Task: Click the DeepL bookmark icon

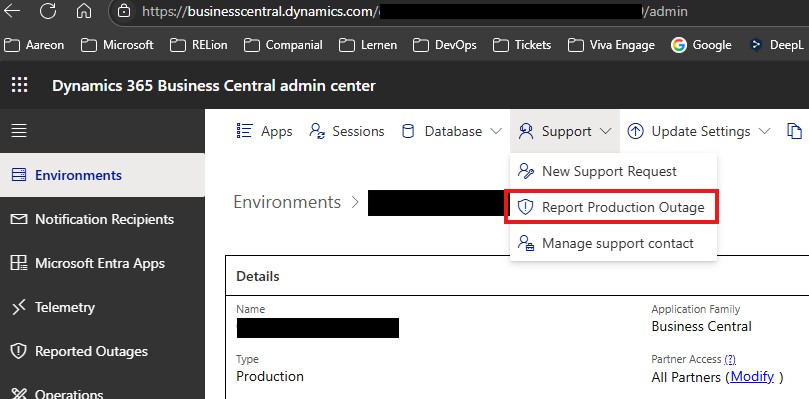Action: (x=755, y=45)
